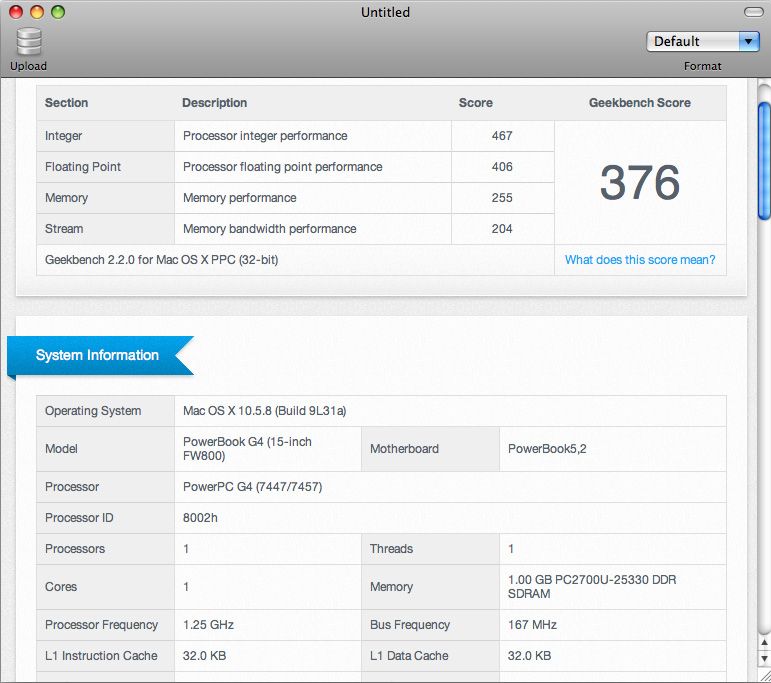This screenshot has width=771, height=683.
Task: Select the Processor ID value 8002h
Action: [x=201, y=518]
